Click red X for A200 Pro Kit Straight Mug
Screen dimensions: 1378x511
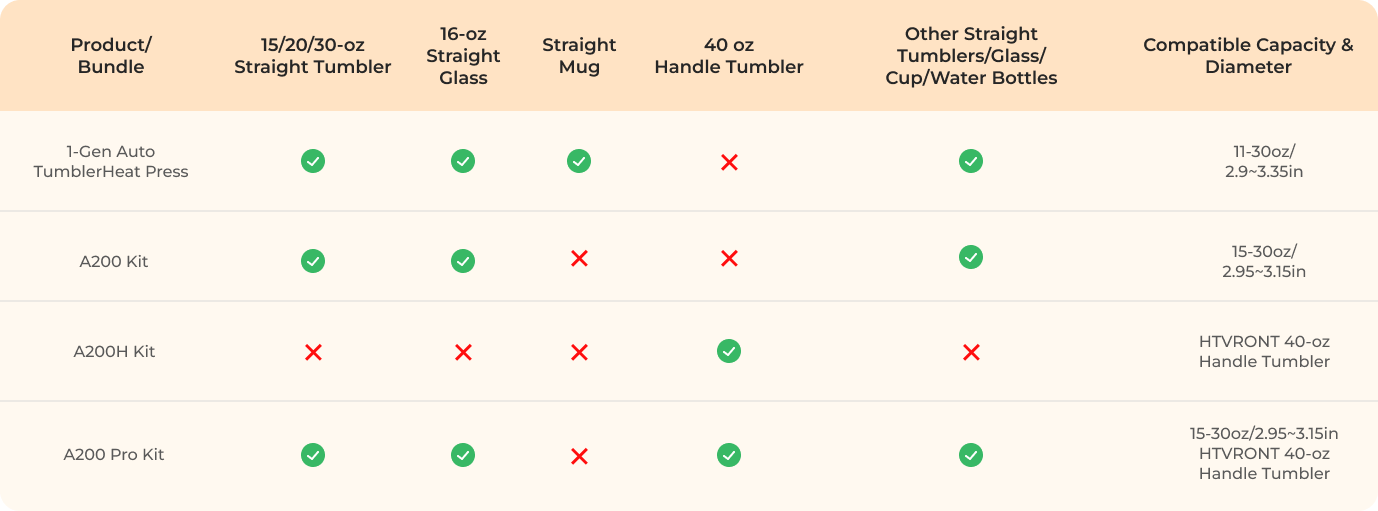point(578,456)
